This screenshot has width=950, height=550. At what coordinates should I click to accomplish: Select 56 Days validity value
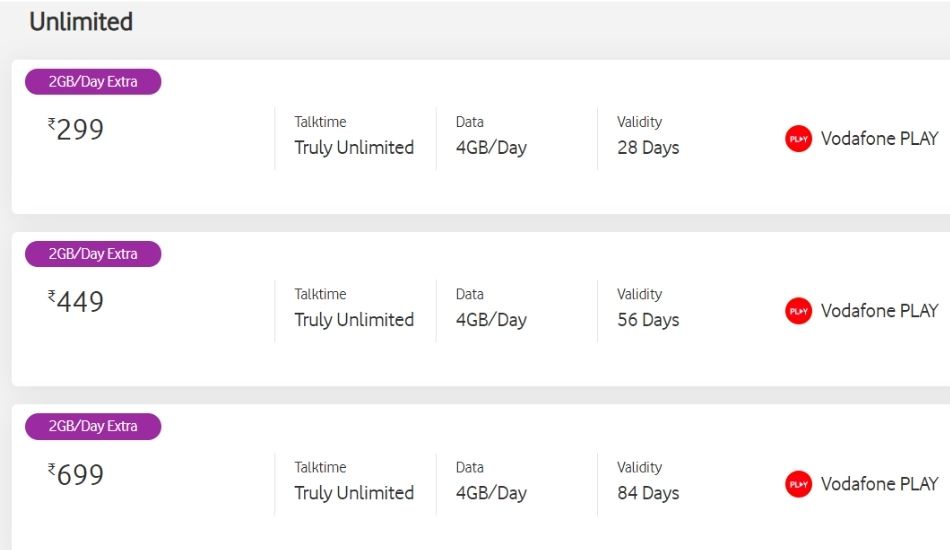648,320
